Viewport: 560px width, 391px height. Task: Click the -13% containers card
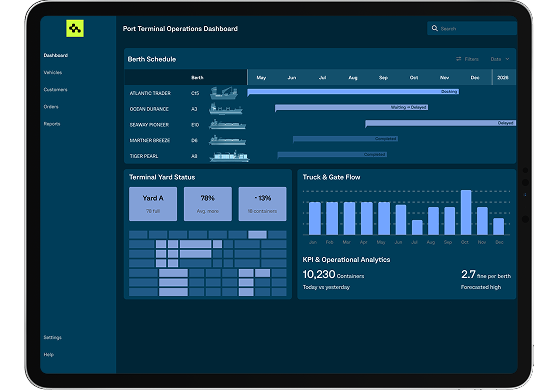tap(262, 204)
